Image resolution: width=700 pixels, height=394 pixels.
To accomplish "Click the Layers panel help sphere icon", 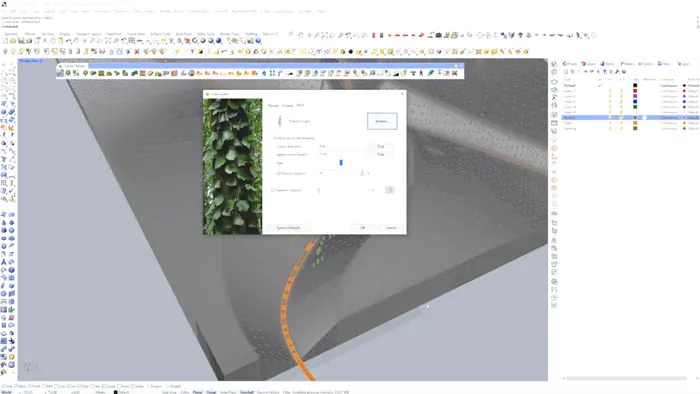I will point(624,72).
